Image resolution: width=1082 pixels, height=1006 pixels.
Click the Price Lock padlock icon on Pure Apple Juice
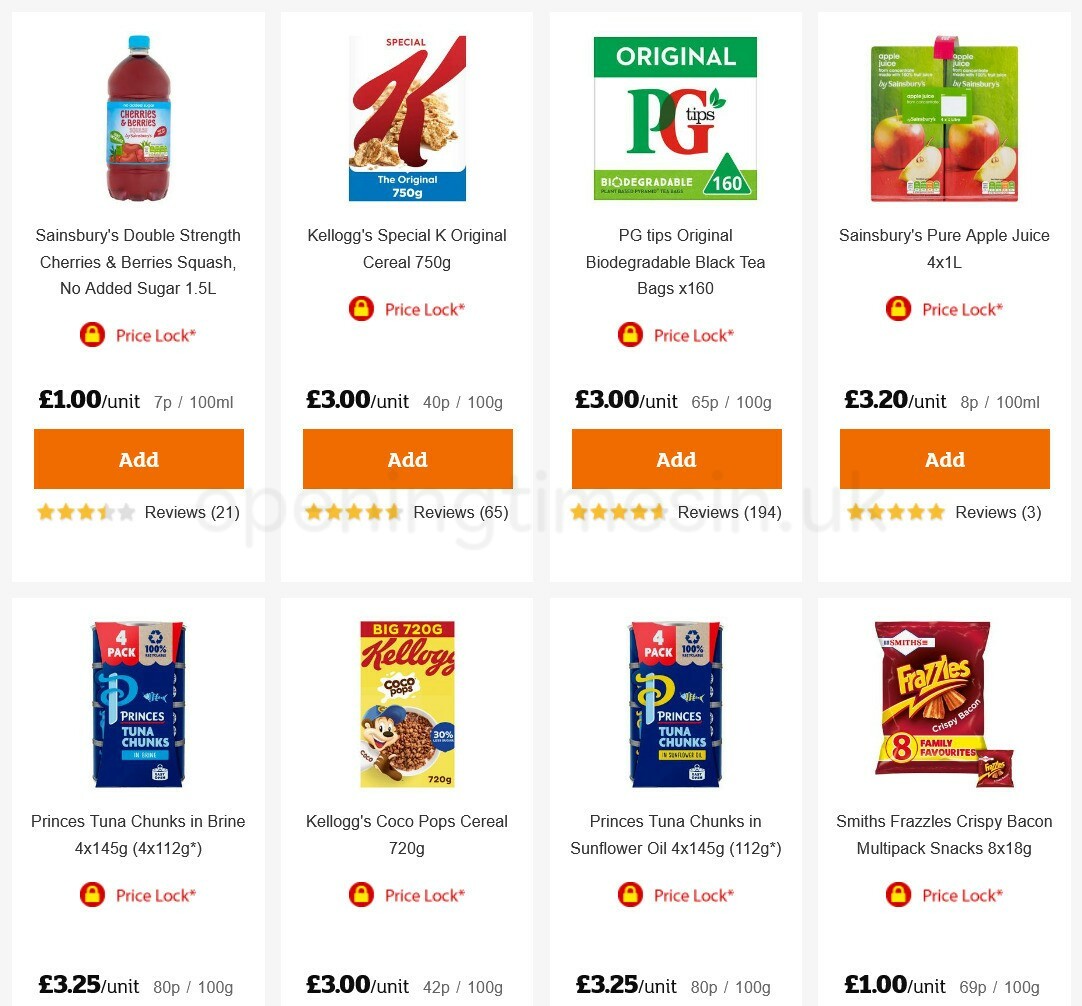898,308
